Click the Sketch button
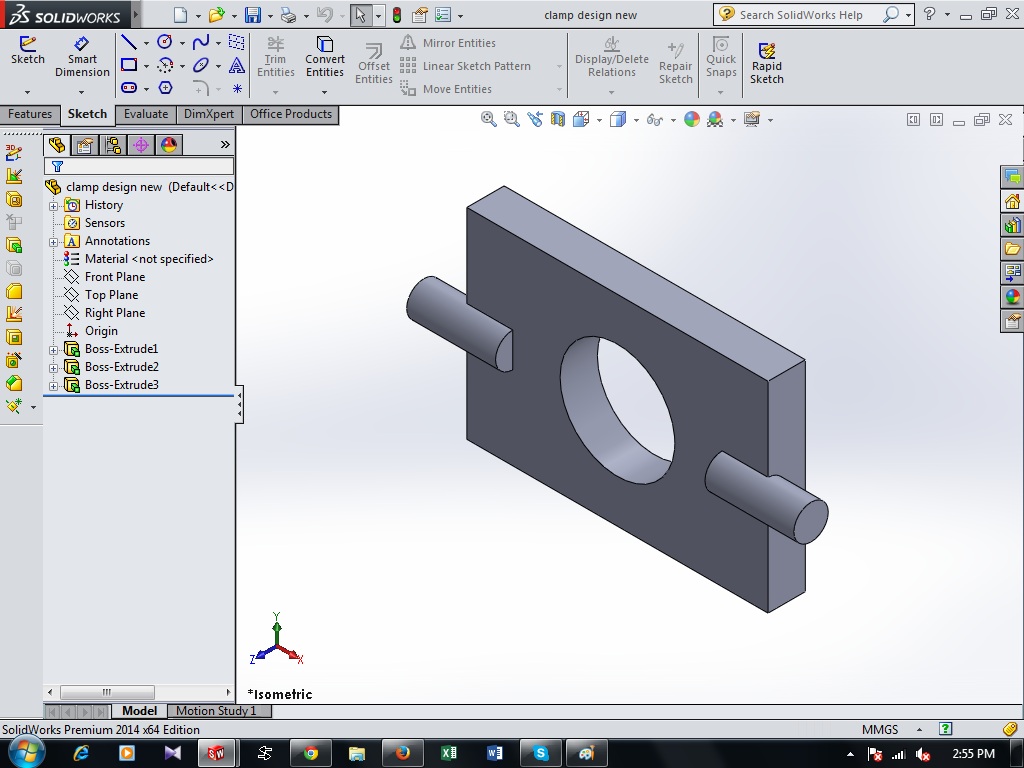 click(x=27, y=50)
